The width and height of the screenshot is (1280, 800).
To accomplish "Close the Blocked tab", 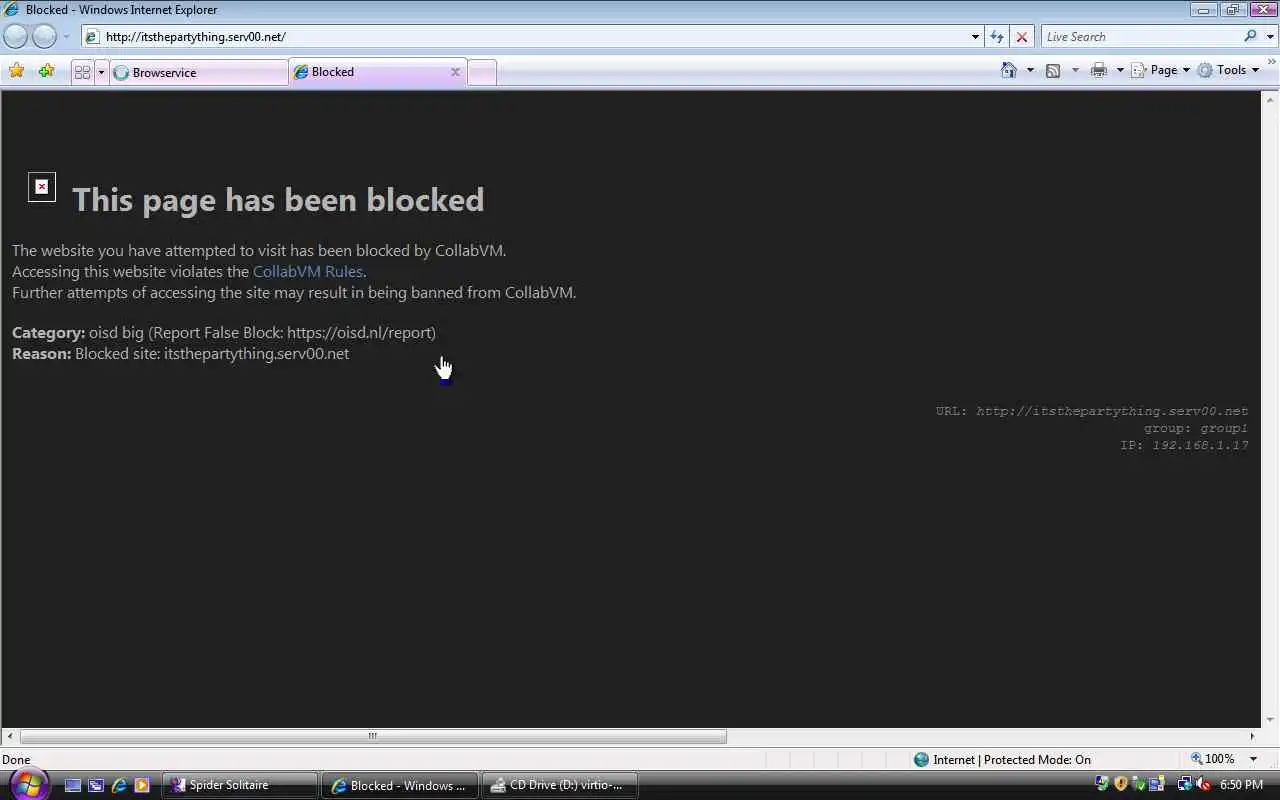I will pyautogui.click(x=455, y=72).
